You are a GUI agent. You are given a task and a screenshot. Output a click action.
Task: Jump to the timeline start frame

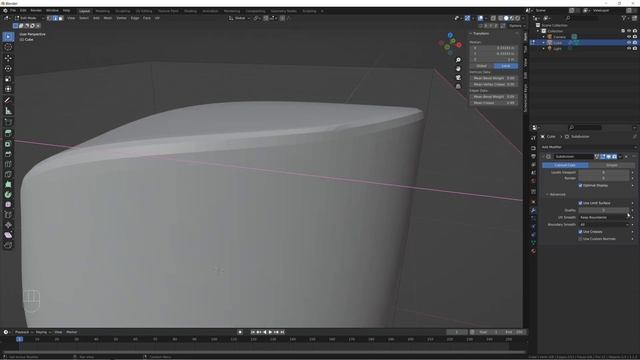253,332
